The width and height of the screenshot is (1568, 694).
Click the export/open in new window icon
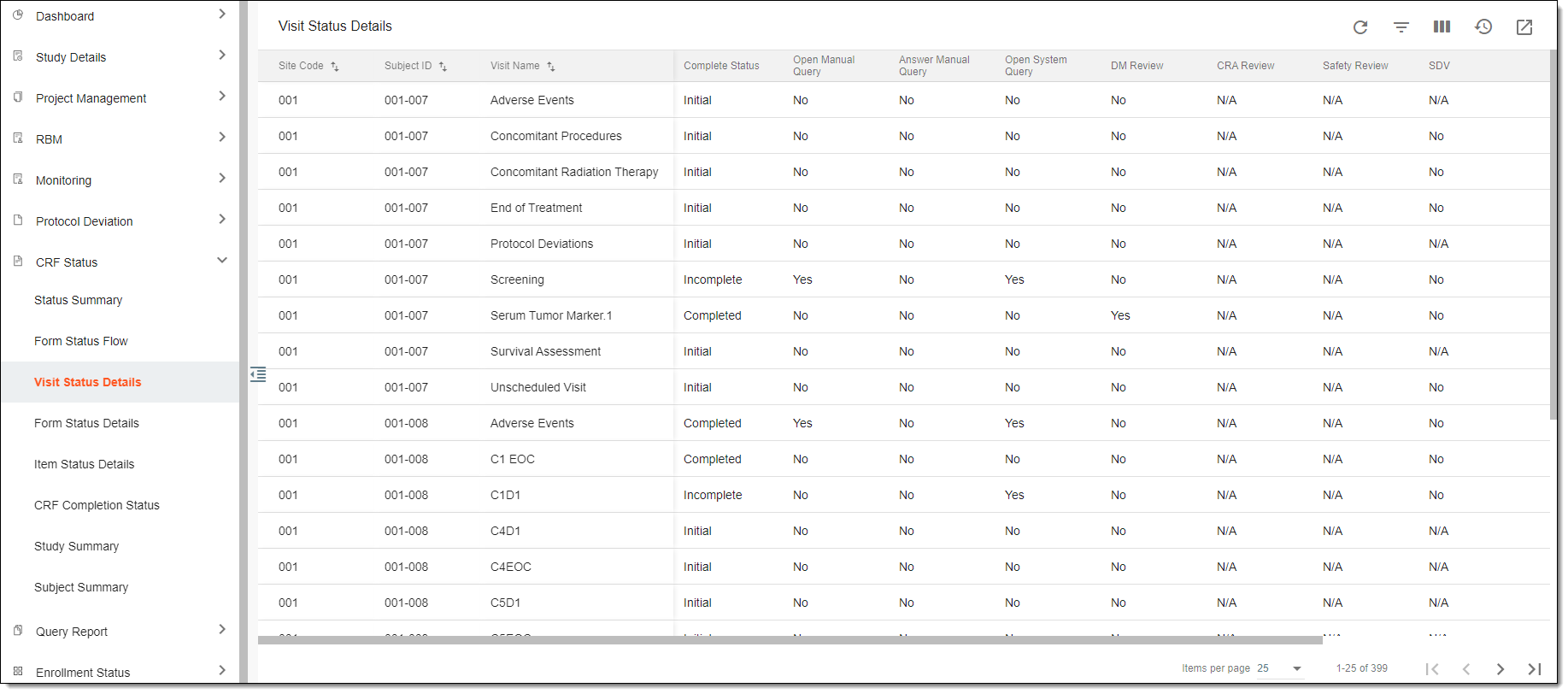pyautogui.click(x=1524, y=27)
